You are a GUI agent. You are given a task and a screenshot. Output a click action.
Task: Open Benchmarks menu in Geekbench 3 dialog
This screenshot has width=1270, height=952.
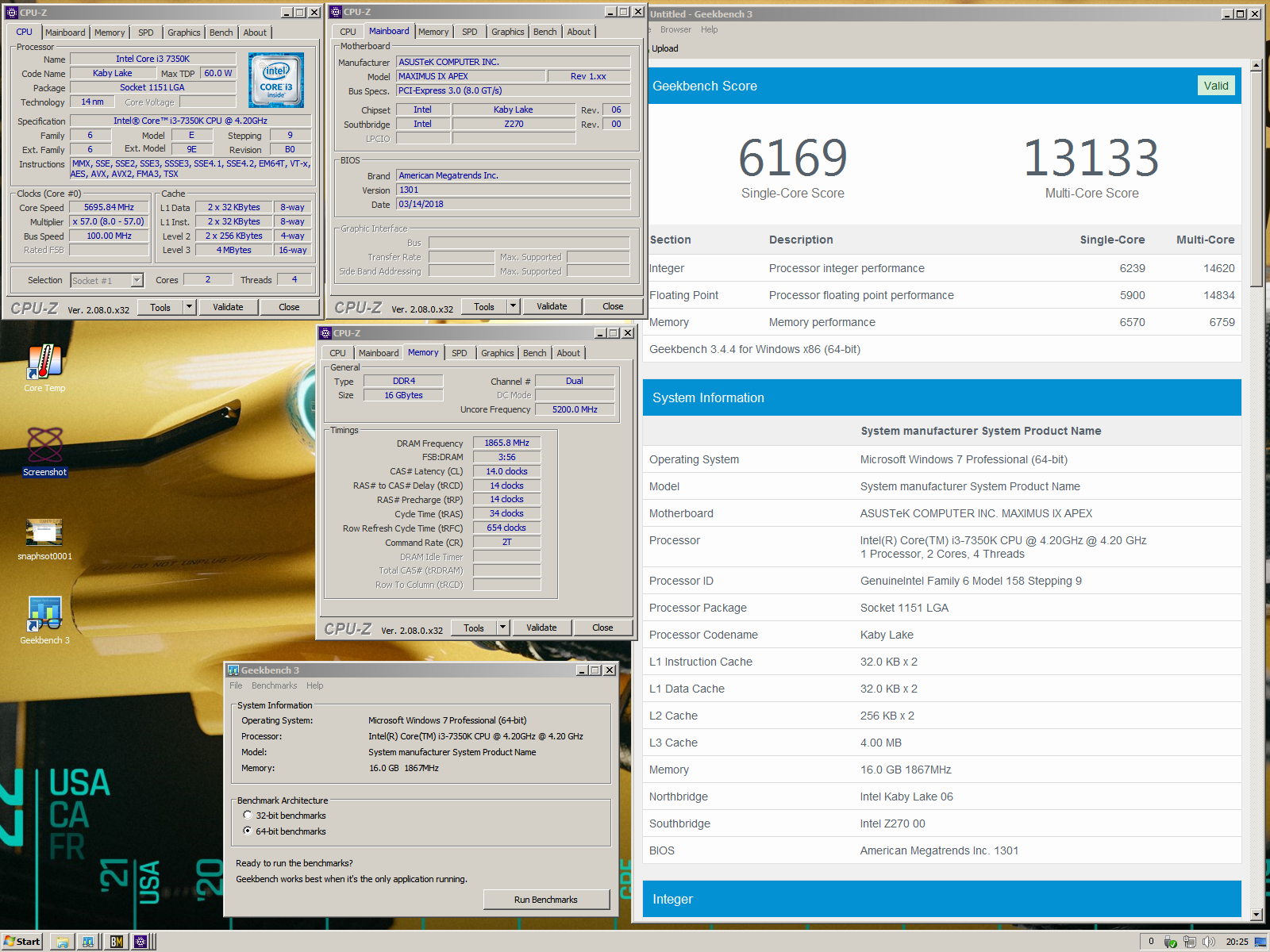(x=274, y=685)
